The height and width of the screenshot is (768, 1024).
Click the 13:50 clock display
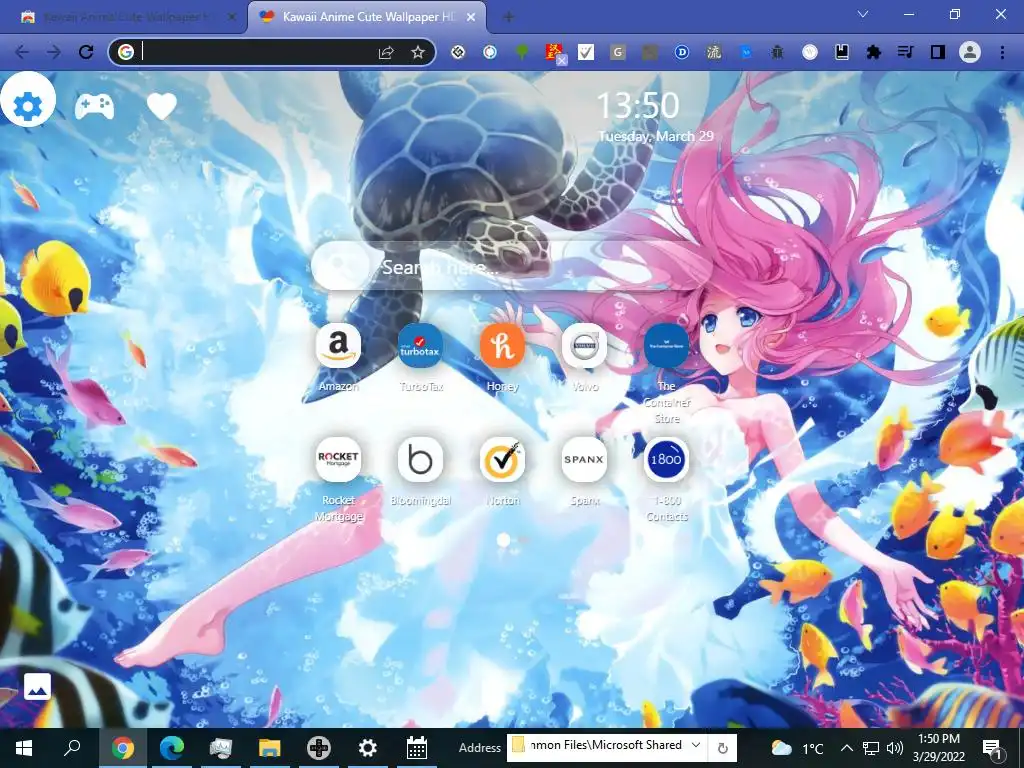coord(638,105)
